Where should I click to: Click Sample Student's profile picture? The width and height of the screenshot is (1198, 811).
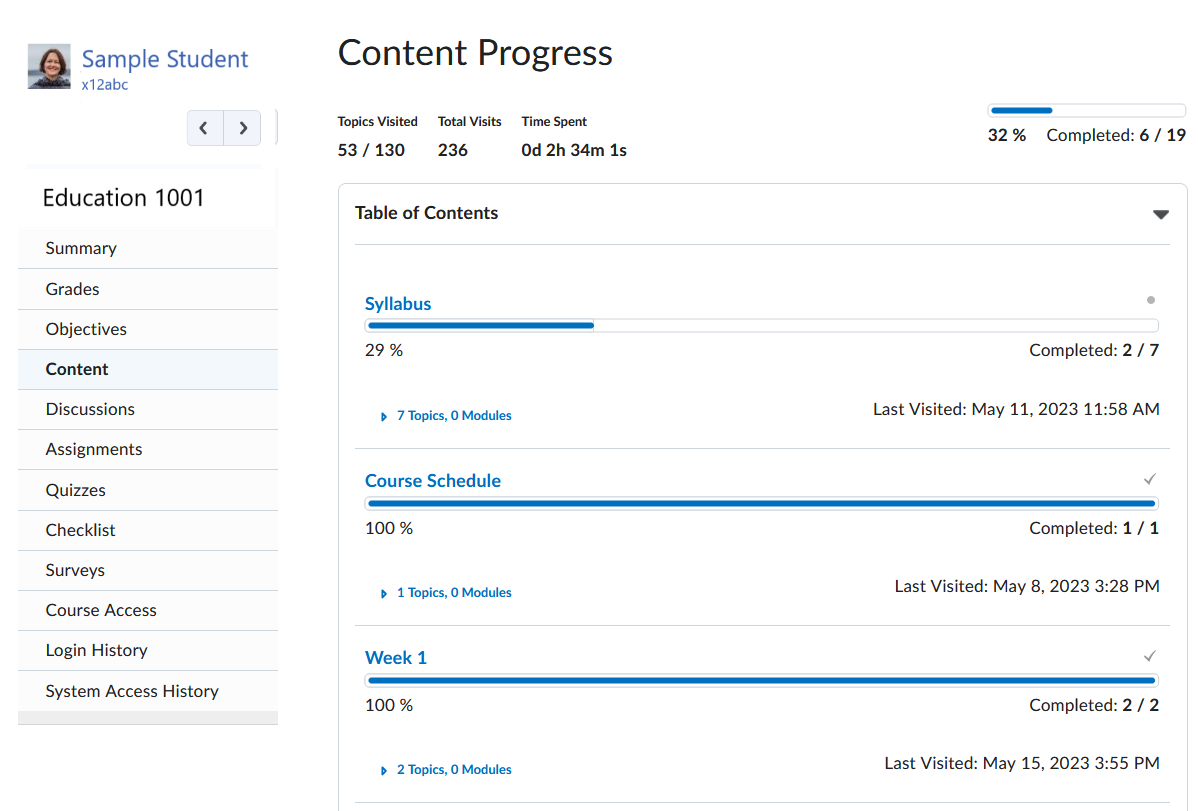click(48, 66)
